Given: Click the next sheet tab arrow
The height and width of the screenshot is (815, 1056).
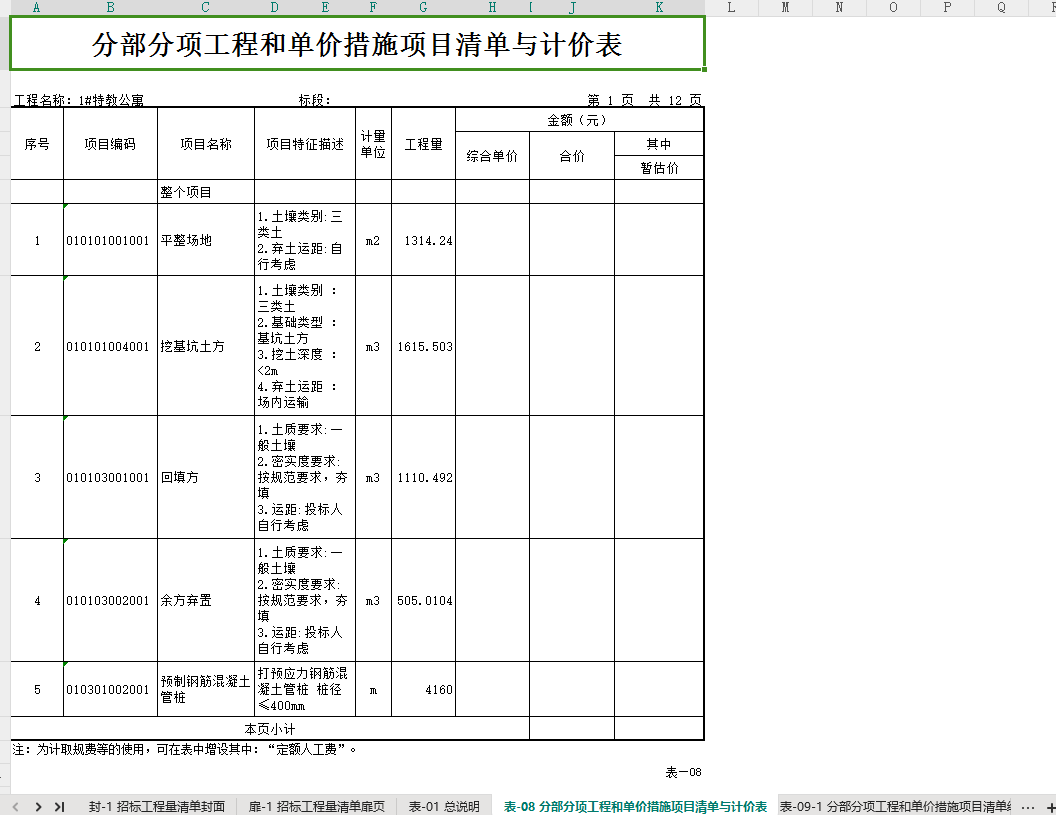Looking at the screenshot, I should [38, 806].
